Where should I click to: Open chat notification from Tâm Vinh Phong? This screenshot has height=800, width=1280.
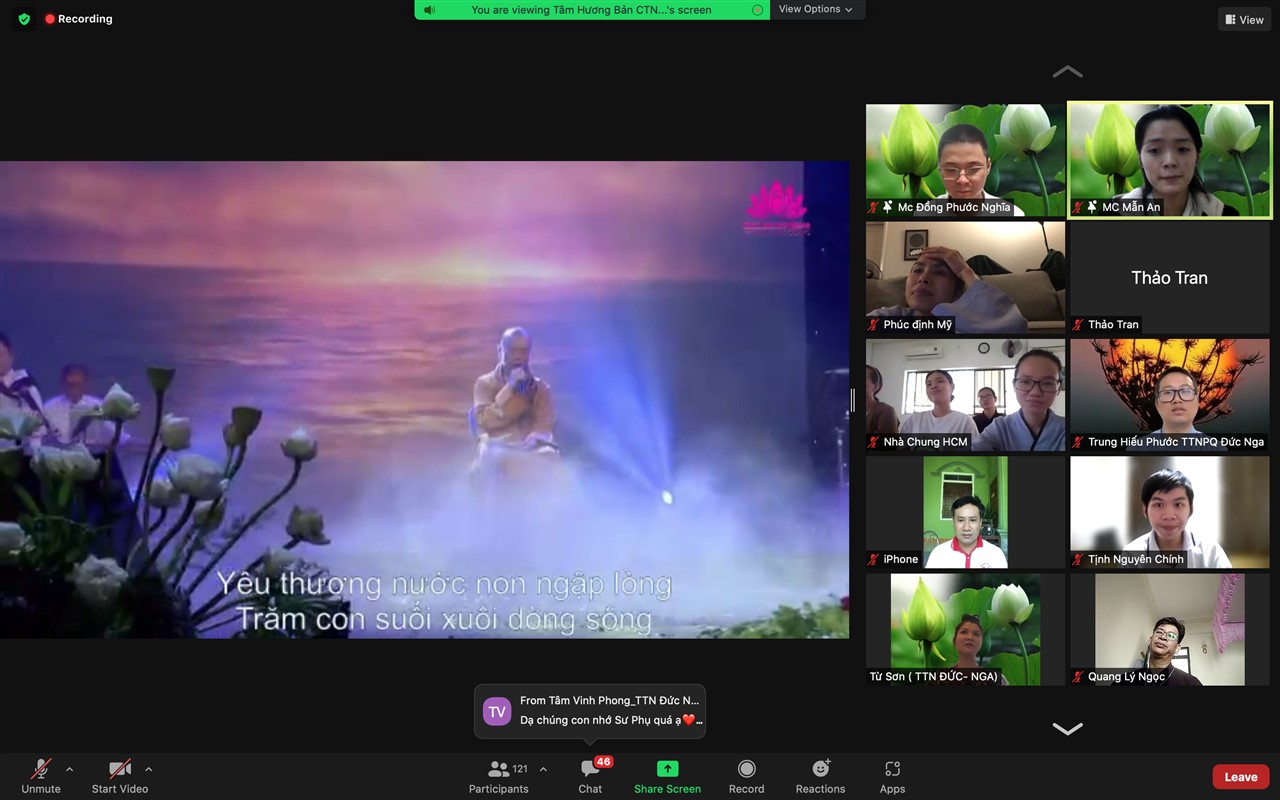click(590, 711)
